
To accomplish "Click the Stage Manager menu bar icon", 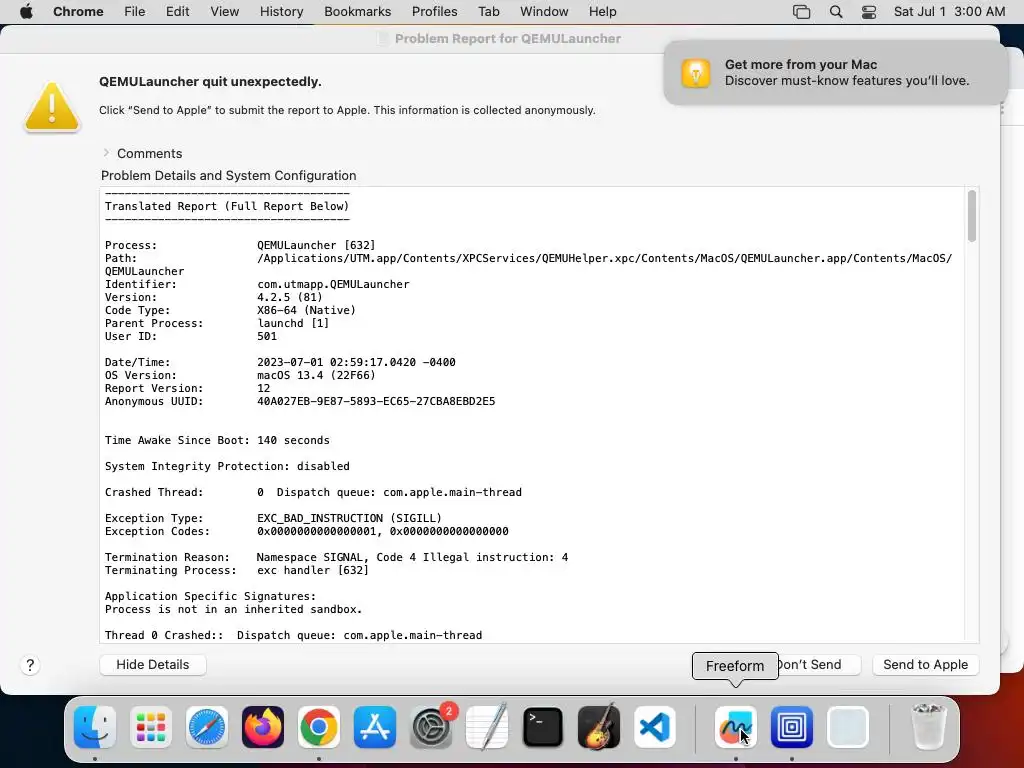I will tap(801, 12).
